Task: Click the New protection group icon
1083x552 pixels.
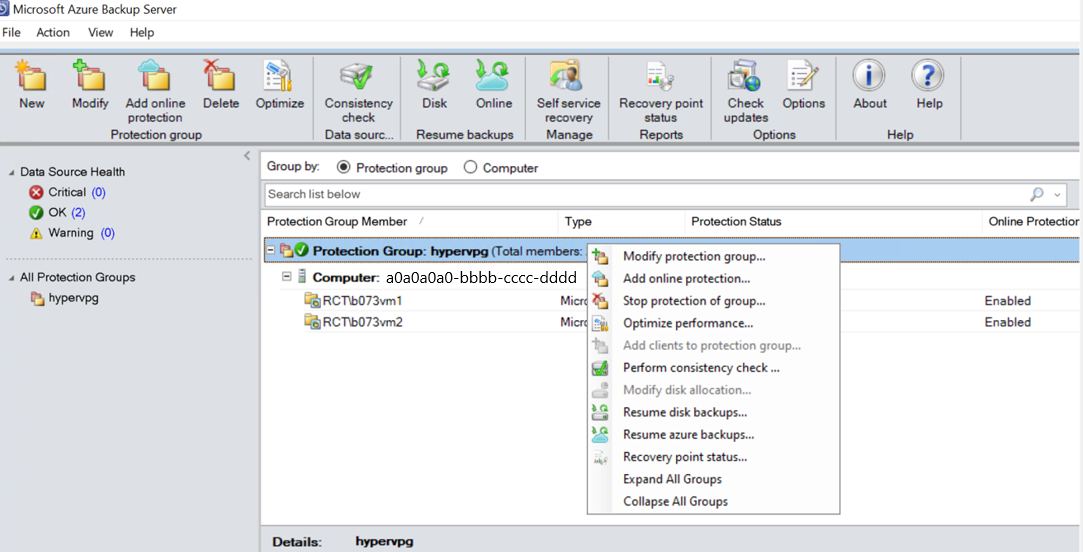Action: (31, 75)
